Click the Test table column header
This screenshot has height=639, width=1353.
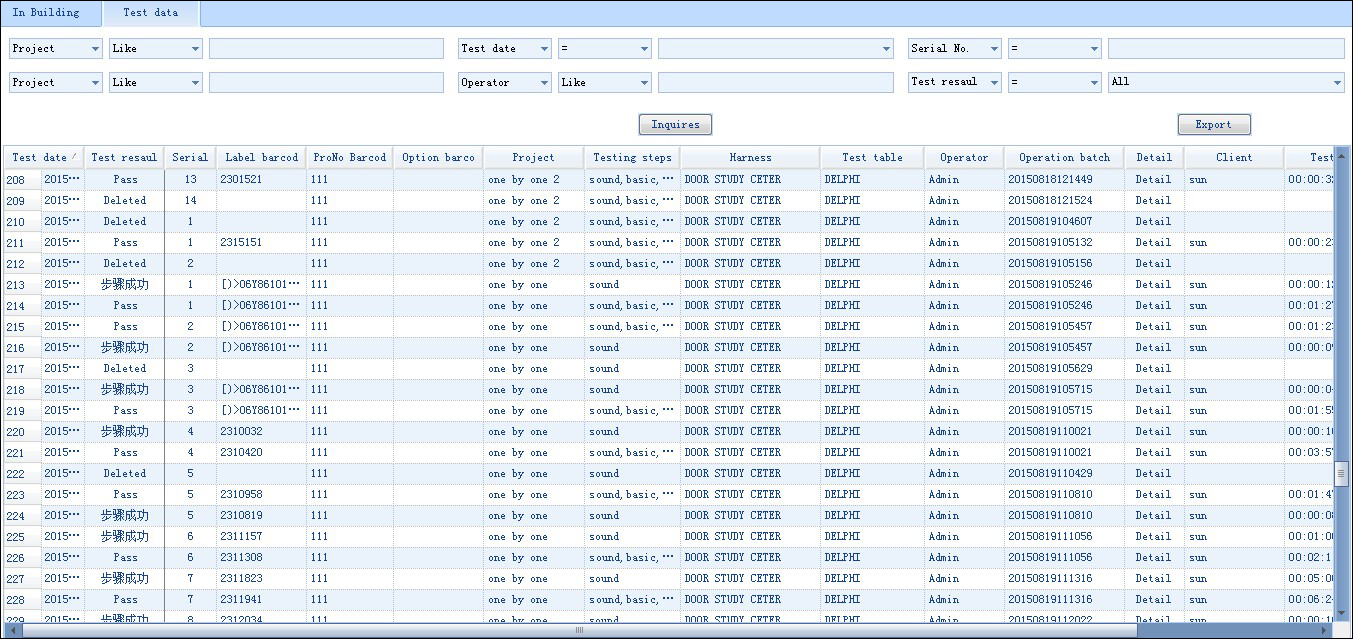tap(872, 157)
